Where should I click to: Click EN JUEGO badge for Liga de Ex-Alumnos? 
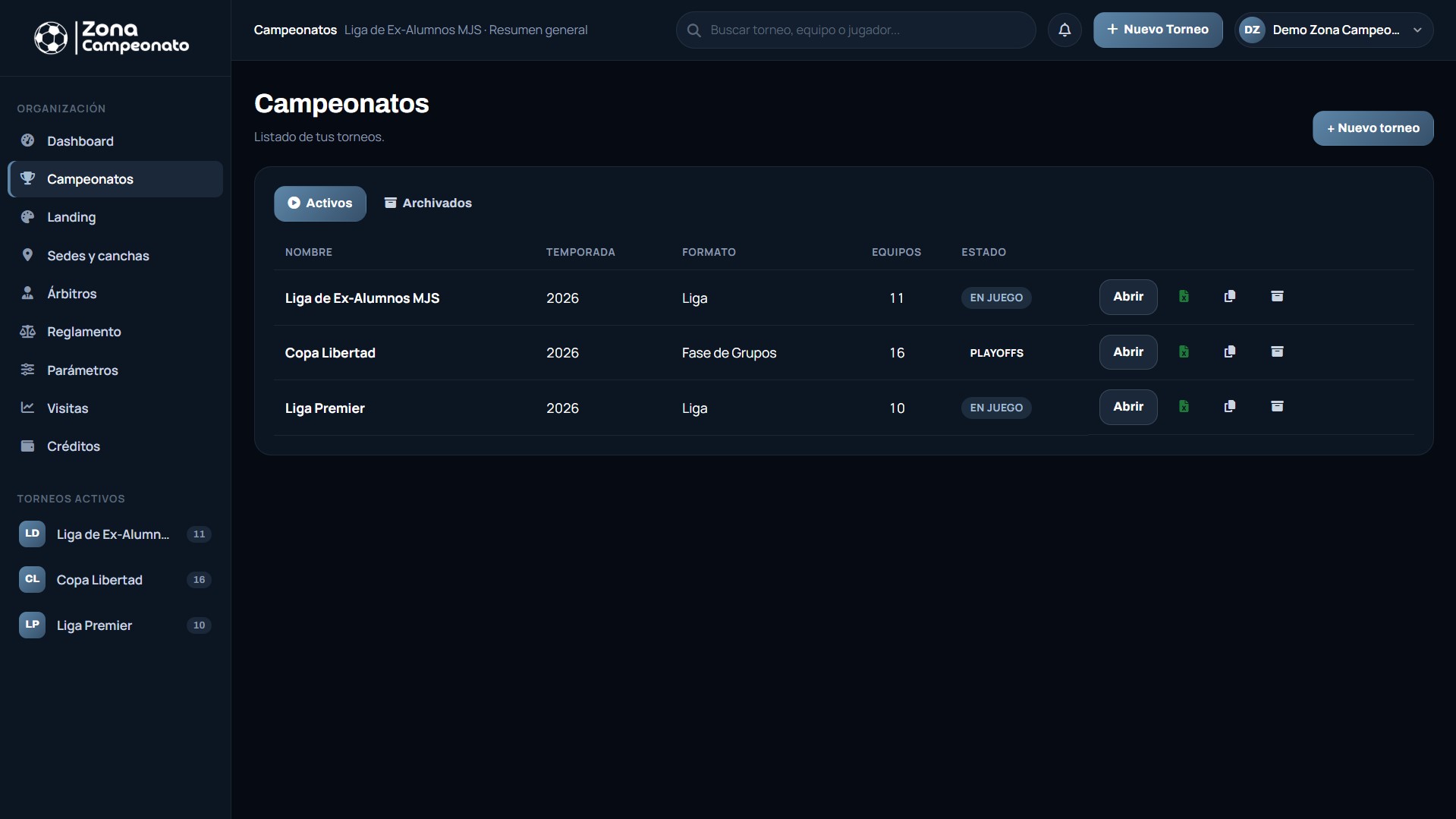(x=996, y=298)
